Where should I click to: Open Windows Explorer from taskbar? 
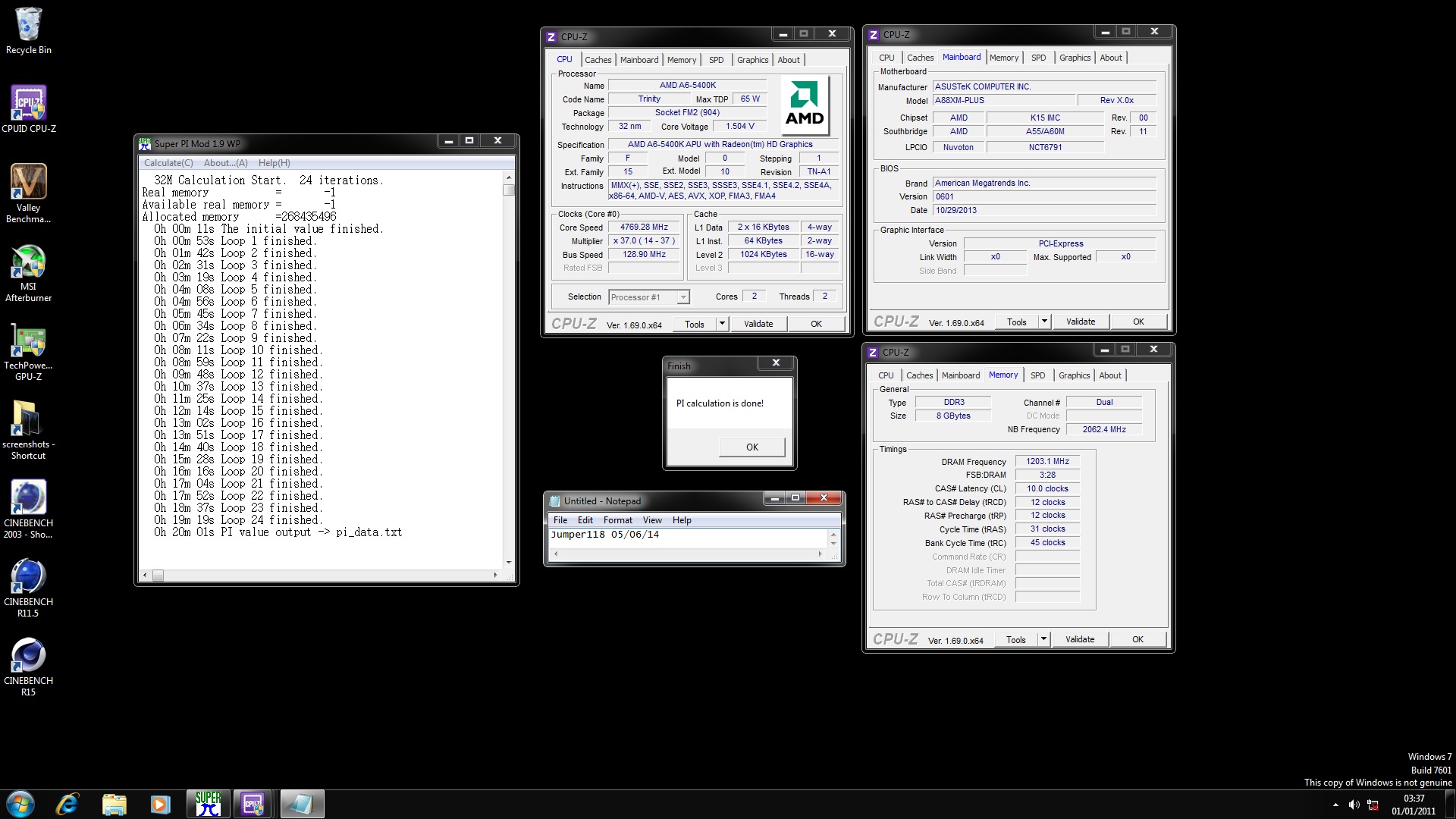pyautogui.click(x=114, y=804)
